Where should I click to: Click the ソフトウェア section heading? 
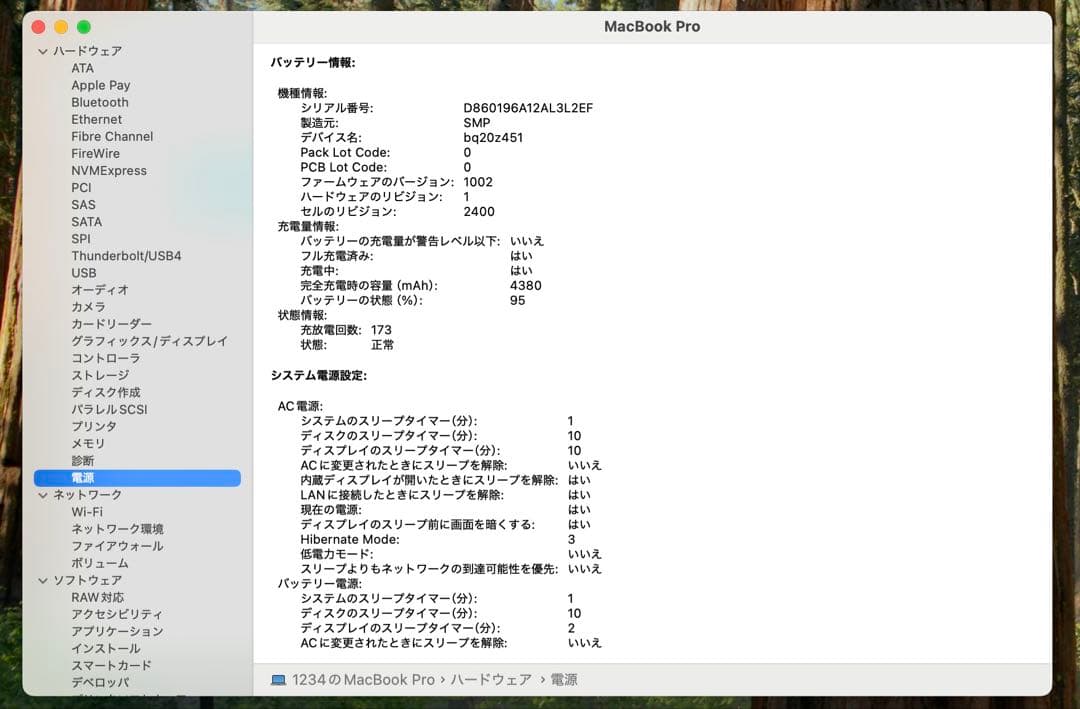[x=88, y=581]
